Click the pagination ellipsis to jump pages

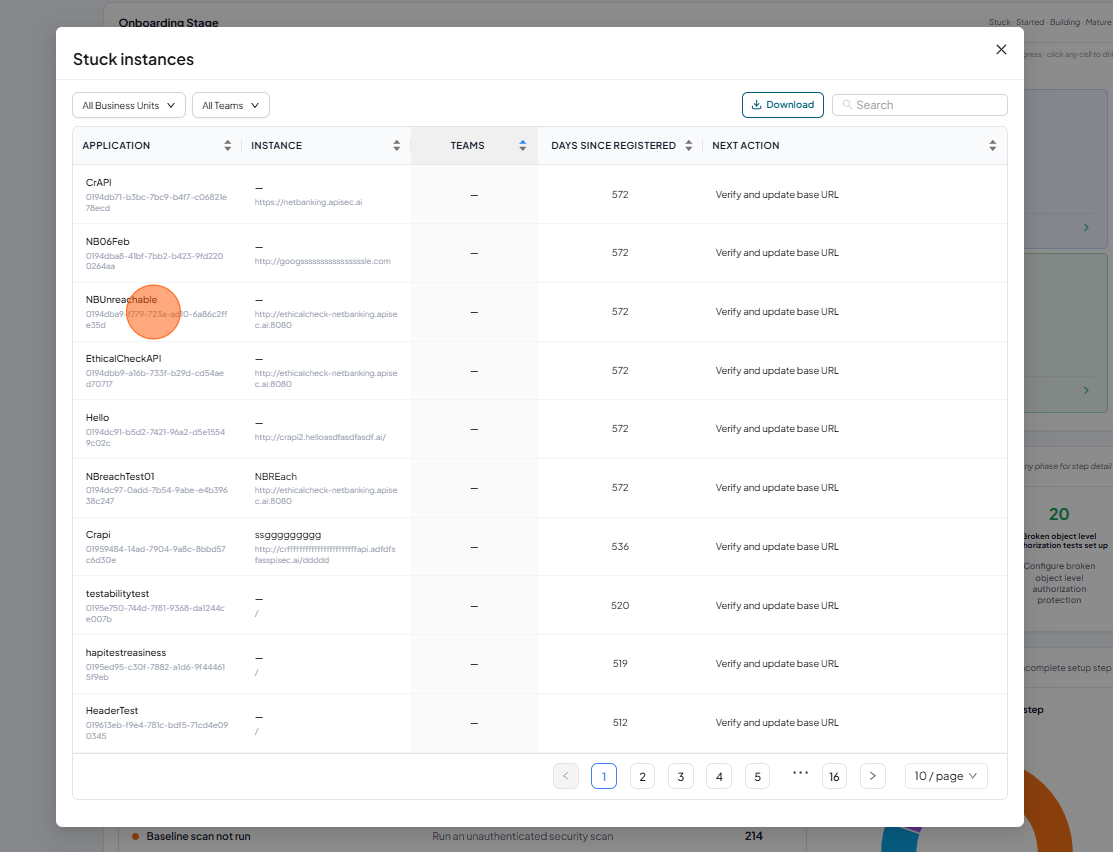point(800,773)
